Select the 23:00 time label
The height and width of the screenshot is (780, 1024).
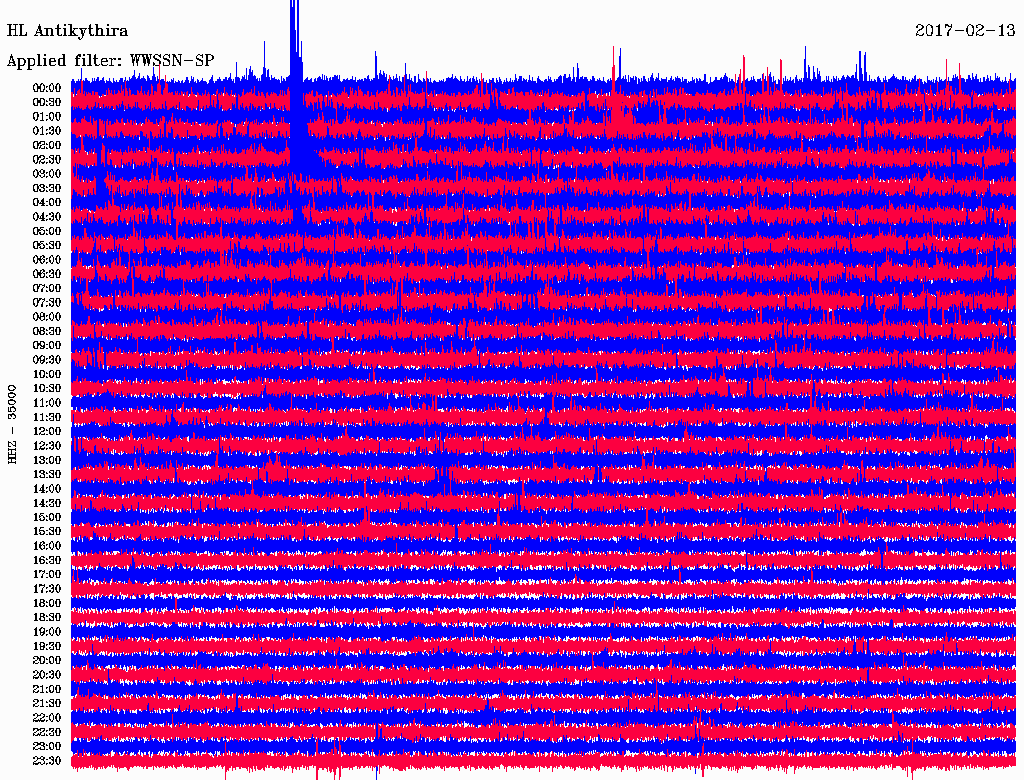pos(47,746)
